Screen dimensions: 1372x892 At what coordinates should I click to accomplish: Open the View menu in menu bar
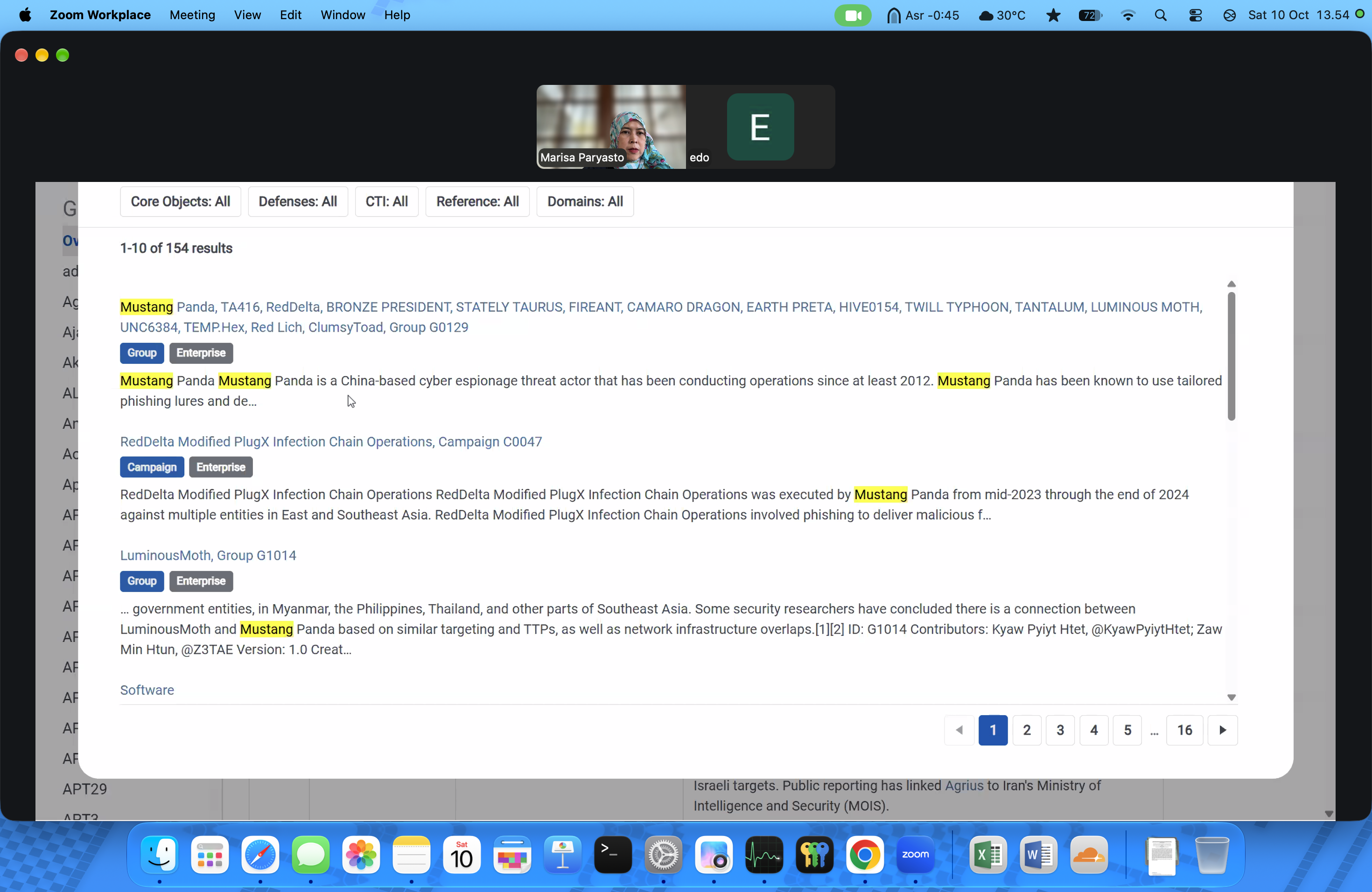[x=247, y=15]
